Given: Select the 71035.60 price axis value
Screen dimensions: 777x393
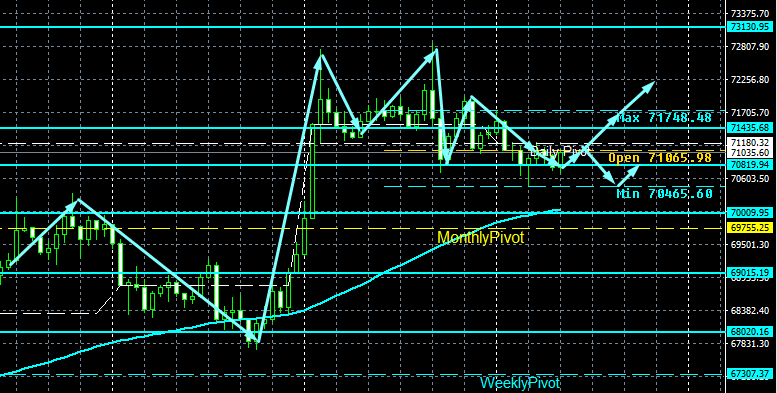Looking at the screenshot, I should pos(750,152).
